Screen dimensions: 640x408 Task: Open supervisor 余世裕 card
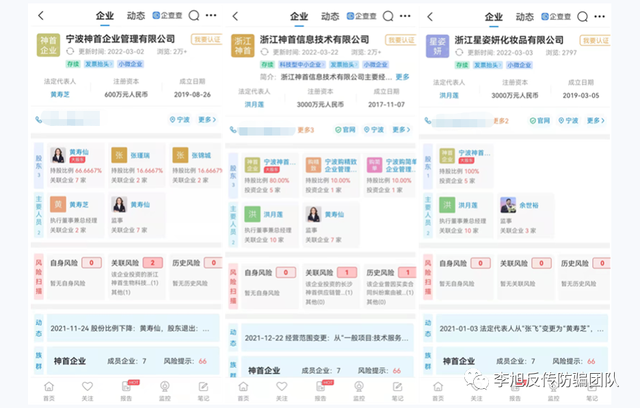[x=526, y=216]
